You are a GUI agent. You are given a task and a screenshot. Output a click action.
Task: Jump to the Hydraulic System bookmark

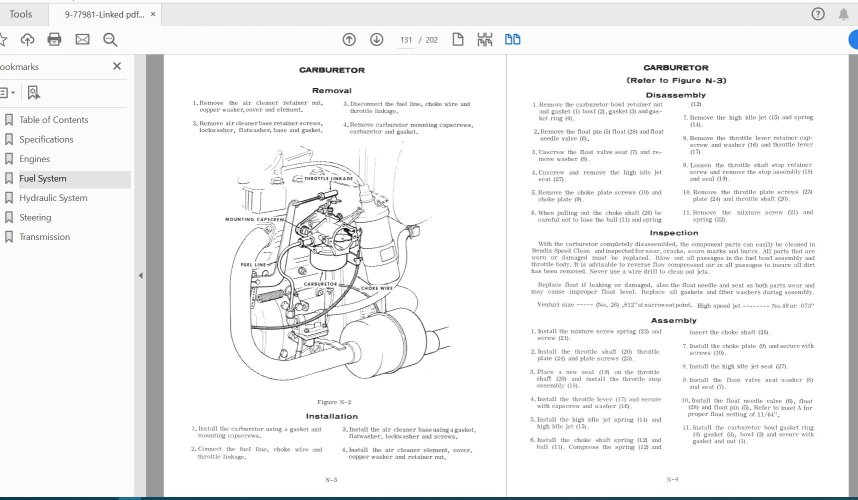click(x=52, y=198)
